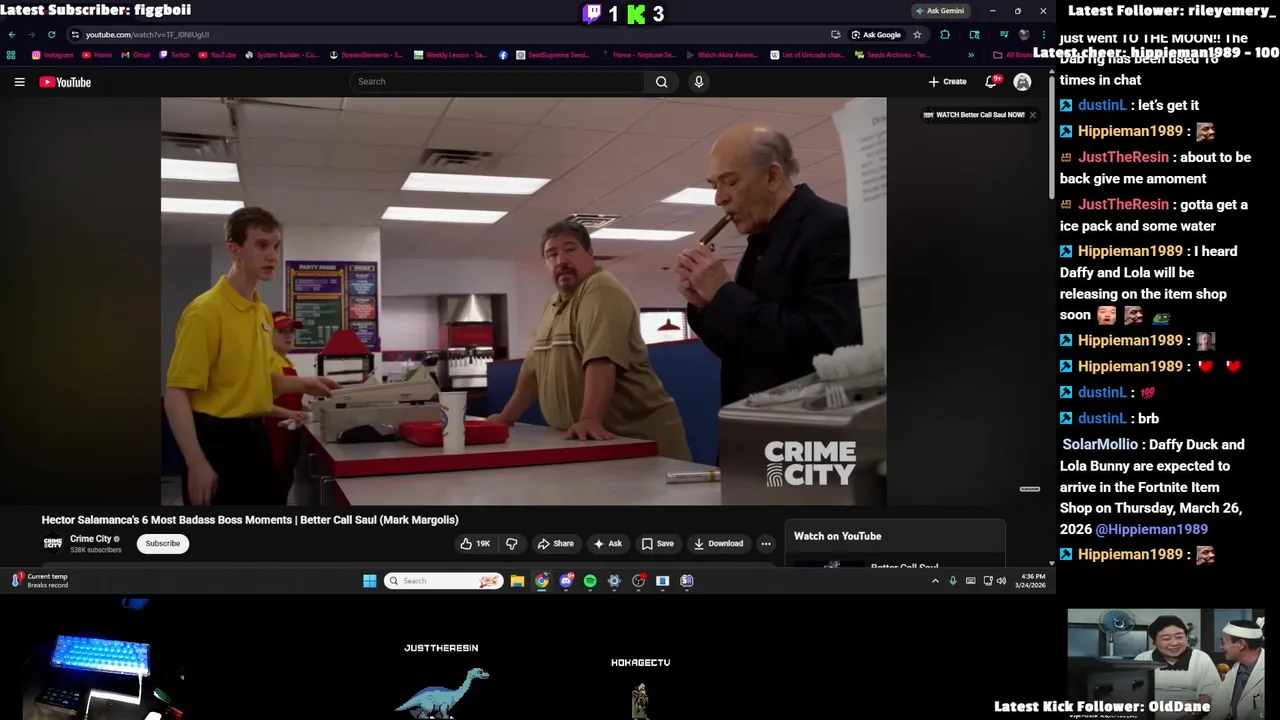The image size is (1280, 720).
Task: Open the Home bookmark beside Instagram
Action: point(97,55)
